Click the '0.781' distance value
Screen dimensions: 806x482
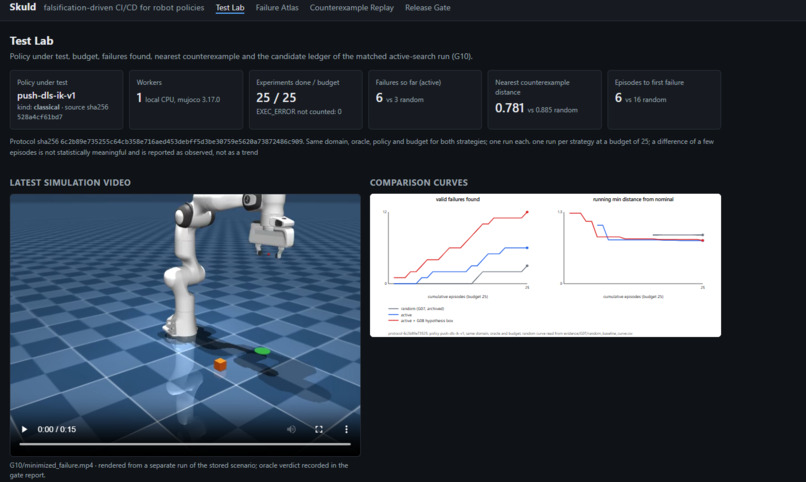tap(509, 108)
